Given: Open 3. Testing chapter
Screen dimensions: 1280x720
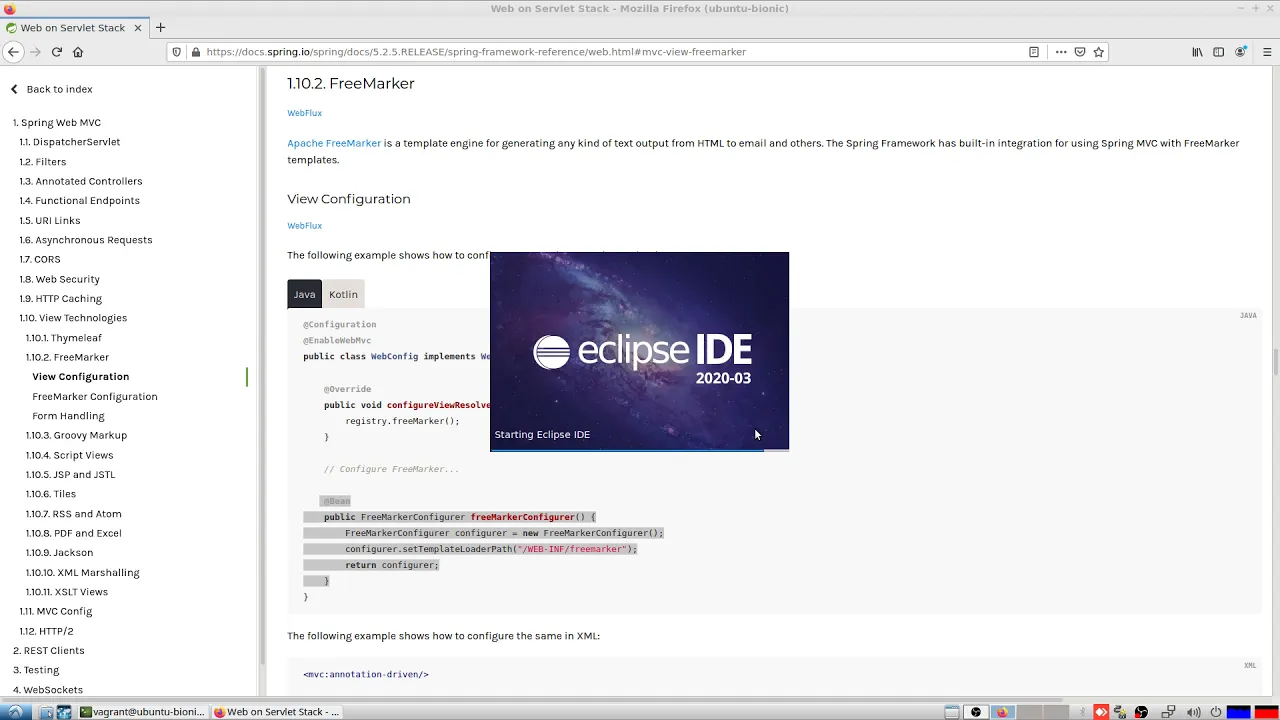Looking at the screenshot, I should click(36, 670).
